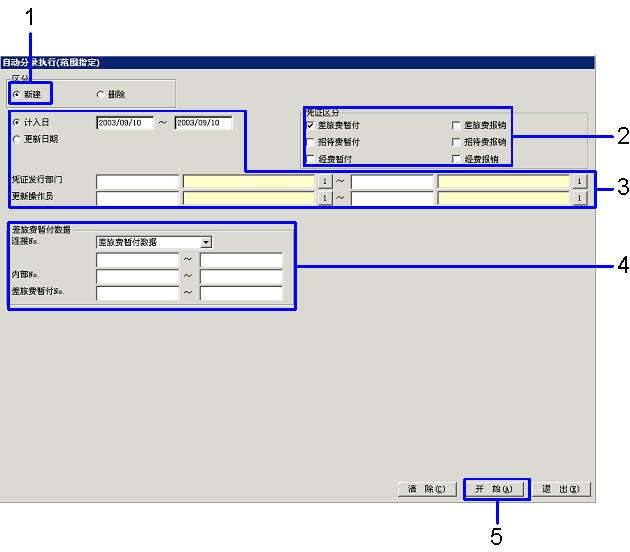Image resolution: width=630 pixels, height=552 pixels.
Task: Click lookup button for 更新操作员 end field
Action: click(x=578, y=198)
